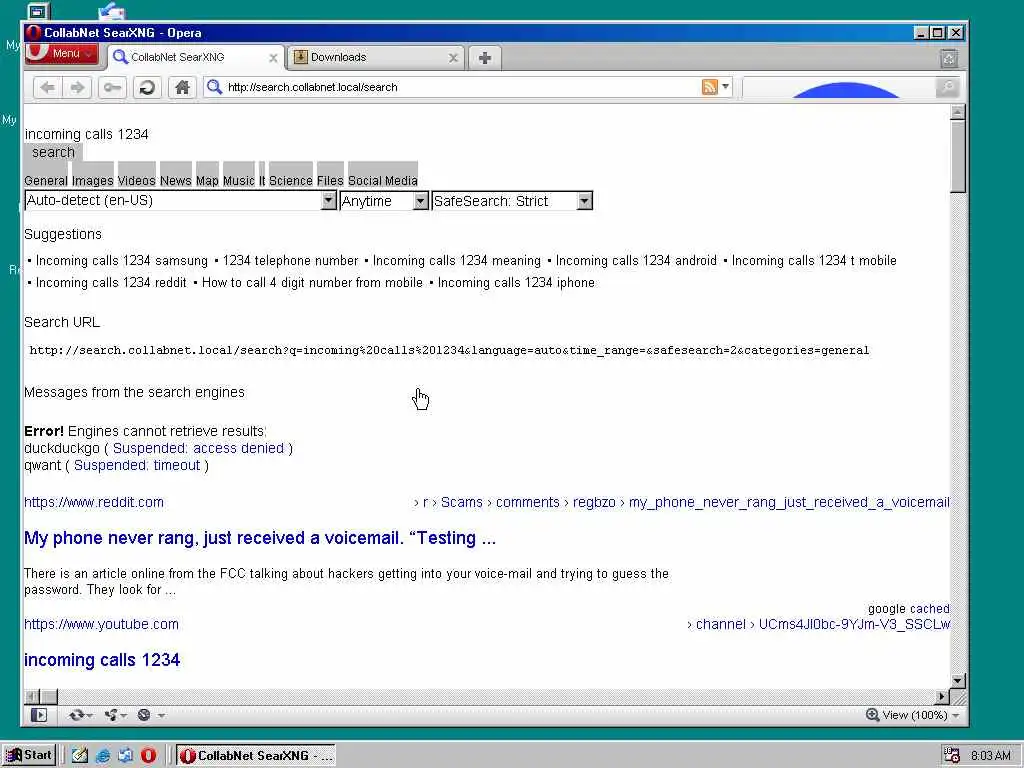The image size is (1024, 768).
Task: Select the Files category tab
Action: point(330,180)
